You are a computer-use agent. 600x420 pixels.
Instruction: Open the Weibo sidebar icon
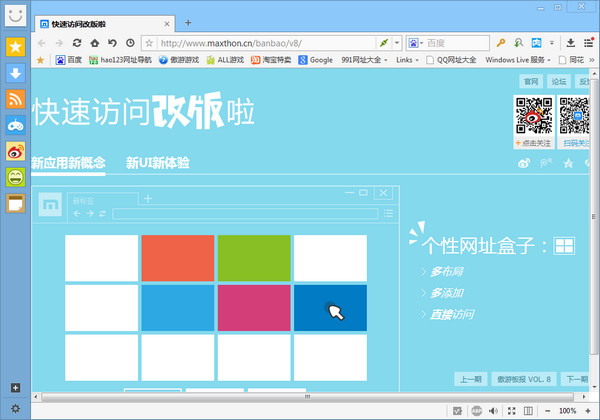tap(15, 151)
